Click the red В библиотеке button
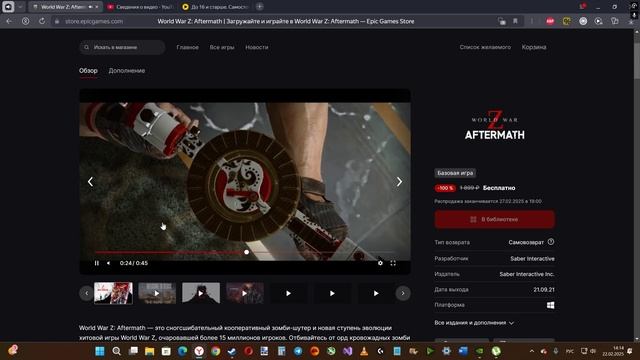Viewport: 640px width, 360px height. pyautogui.click(x=494, y=220)
